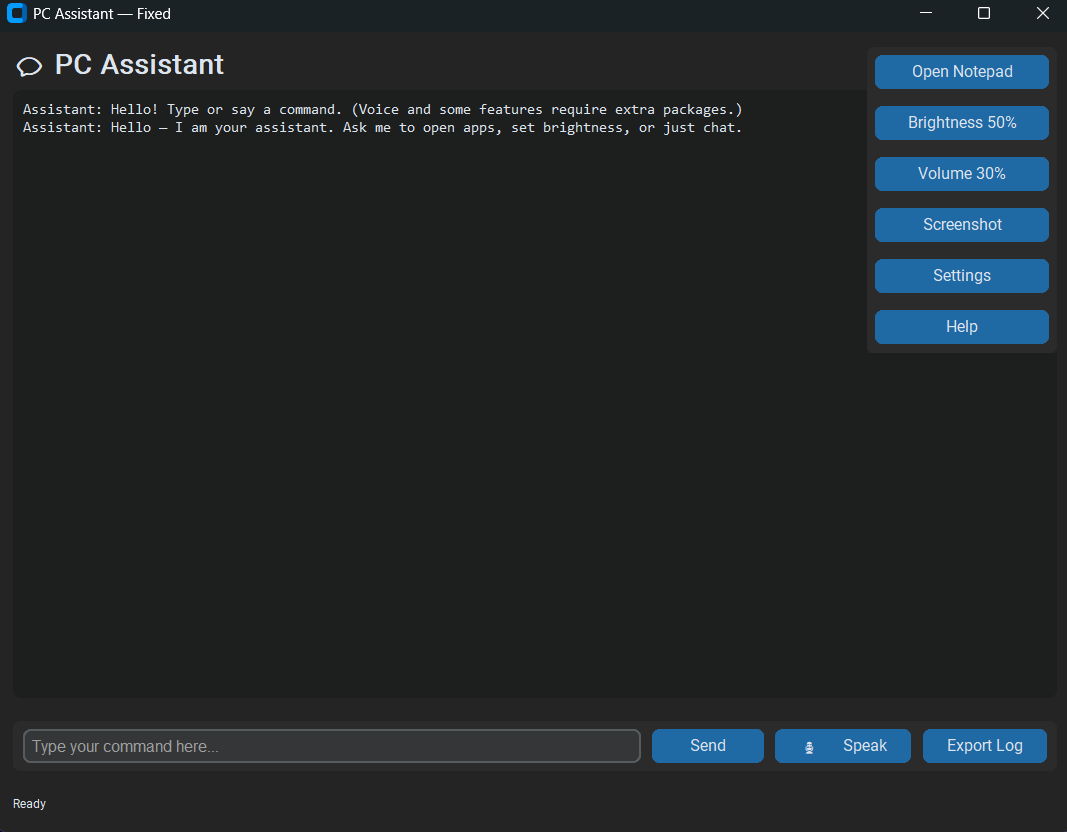Start a voice command with Speak
1067x832 pixels.
tap(842, 745)
